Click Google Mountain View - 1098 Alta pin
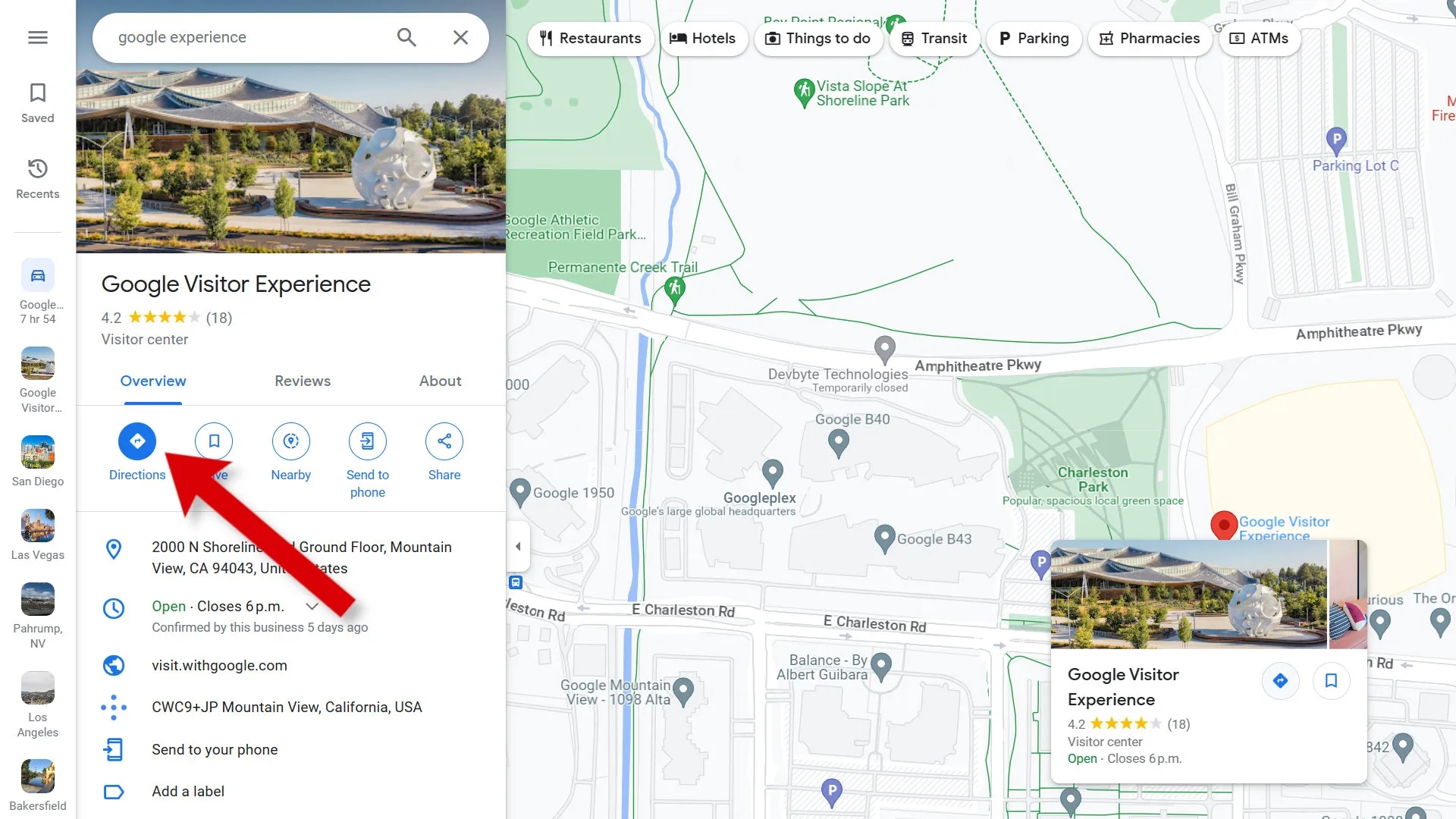Viewport: 1456px width, 819px height. [x=683, y=691]
